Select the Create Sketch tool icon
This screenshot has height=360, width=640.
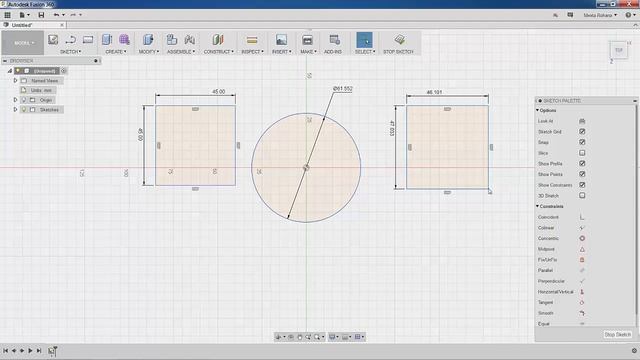pyautogui.click(x=53, y=40)
